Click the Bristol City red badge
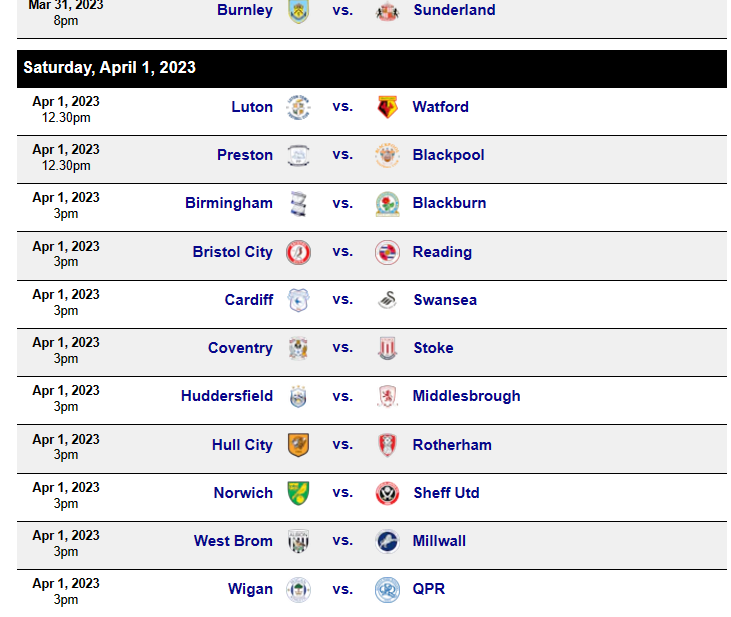 click(x=298, y=252)
